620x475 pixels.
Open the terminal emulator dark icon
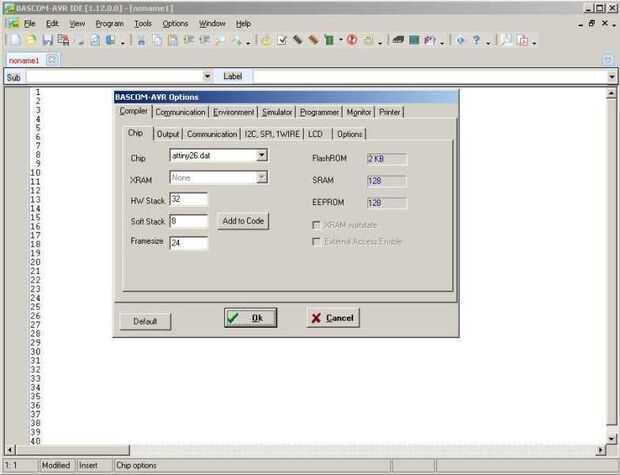(398, 40)
